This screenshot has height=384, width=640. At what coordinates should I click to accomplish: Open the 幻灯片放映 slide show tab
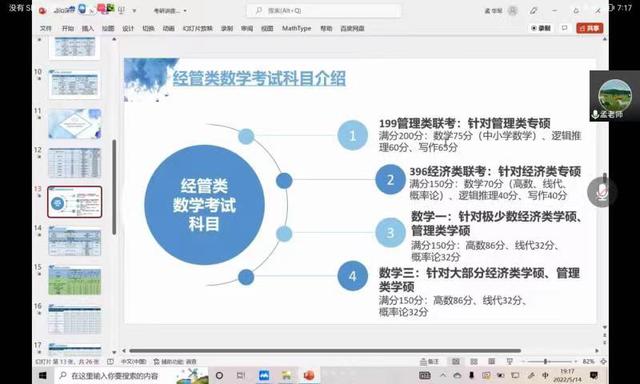[198, 28]
